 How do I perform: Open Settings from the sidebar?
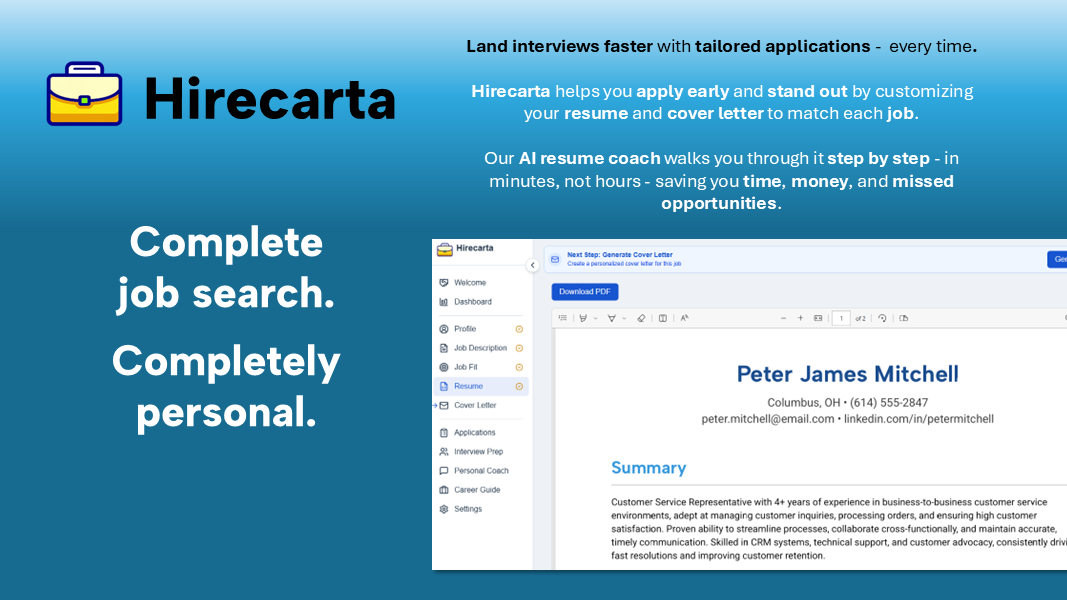pyautogui.click(x=467, y=509)
